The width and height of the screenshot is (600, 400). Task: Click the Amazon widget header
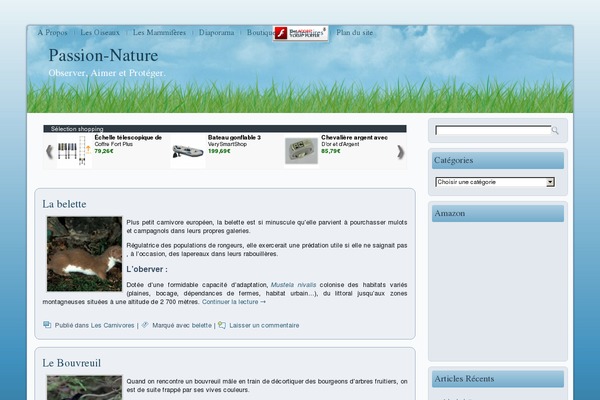point(498,213)
